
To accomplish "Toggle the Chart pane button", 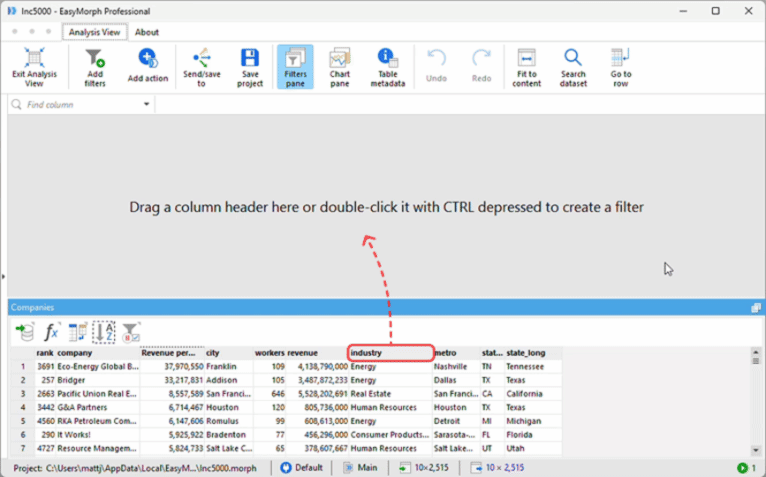I will [340, 67].
